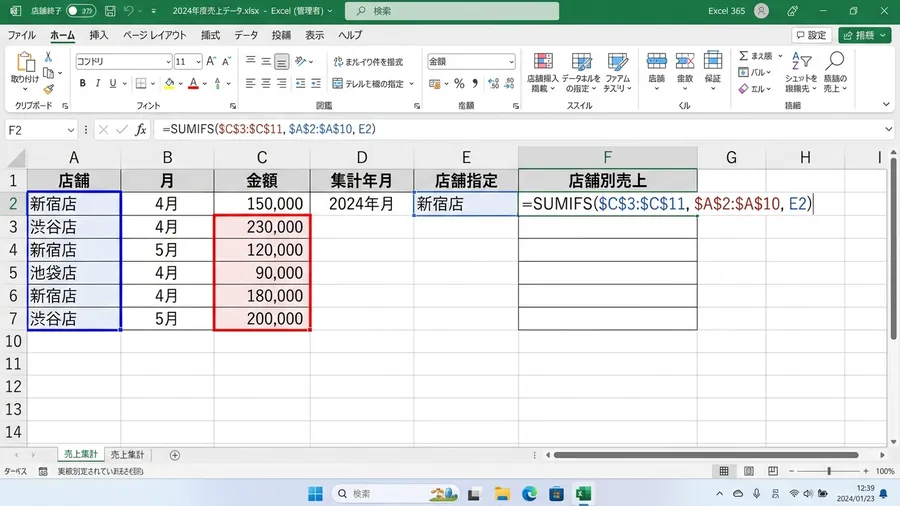Confirm the formula with the checkmark icon
Image resolution: width=900 pixels, height=506 pixels.
(x=122, y=130)
